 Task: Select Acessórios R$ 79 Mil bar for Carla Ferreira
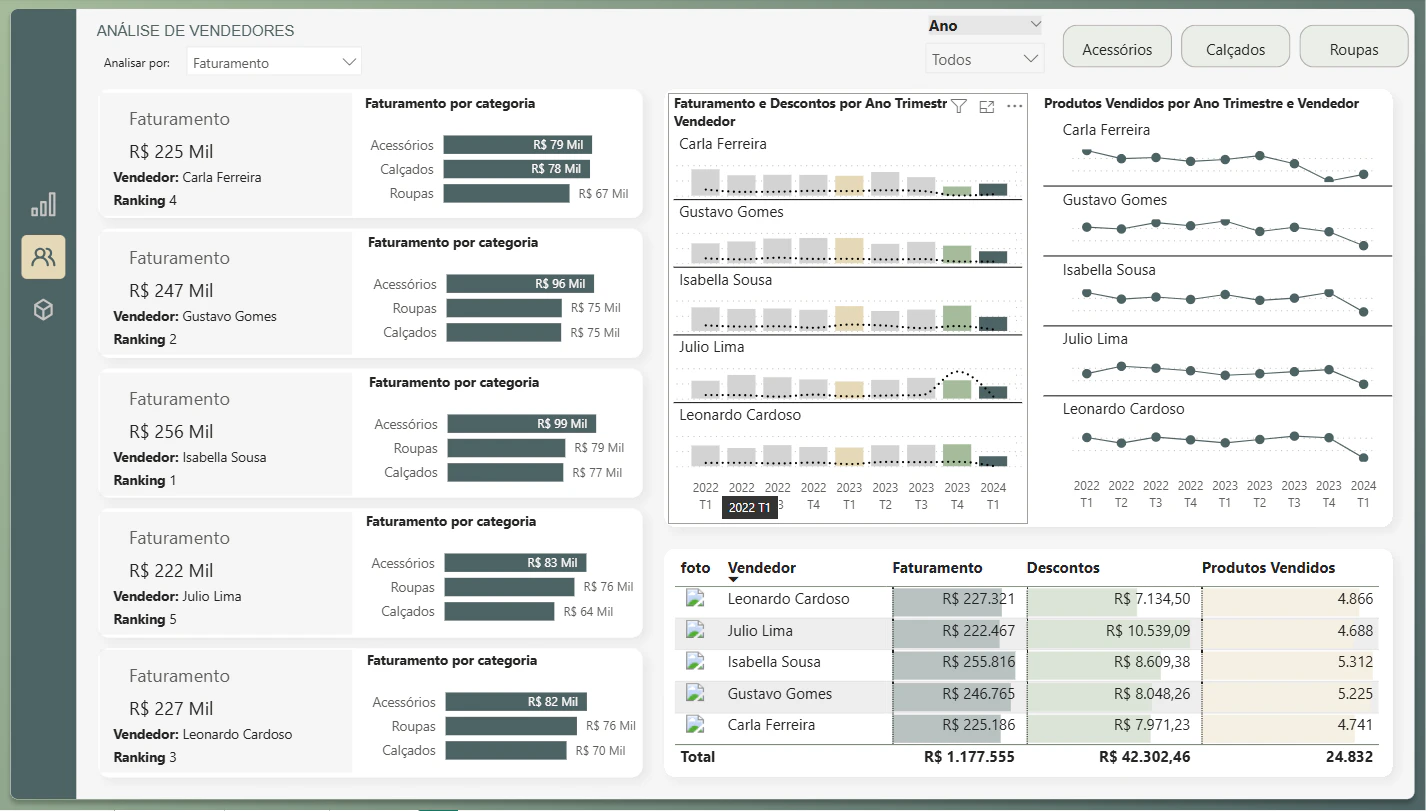click(518, 145)
